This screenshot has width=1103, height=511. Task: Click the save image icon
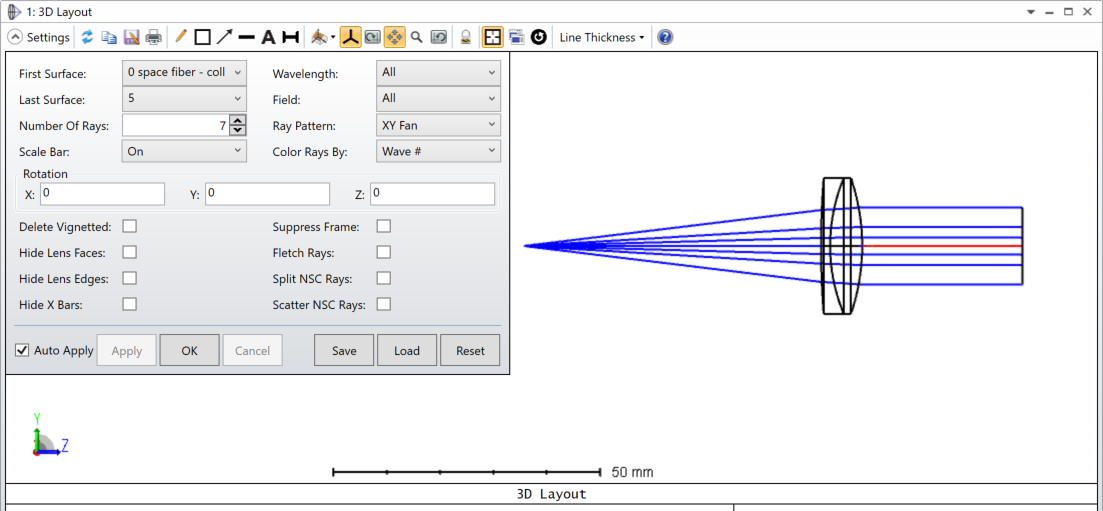tap(131, 37)
